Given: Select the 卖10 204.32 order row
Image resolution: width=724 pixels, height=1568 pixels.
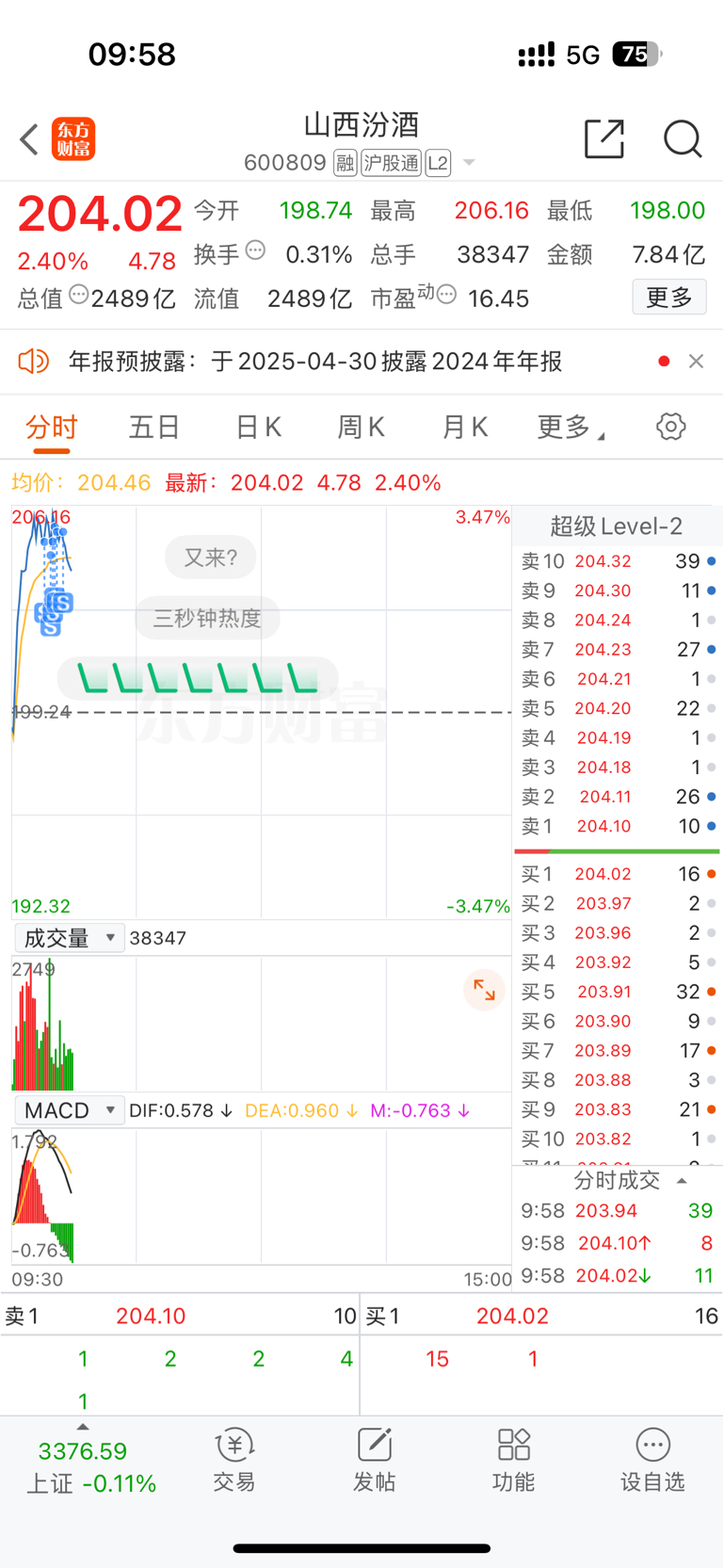Looking at the screenshot, I should coord(618,561).
